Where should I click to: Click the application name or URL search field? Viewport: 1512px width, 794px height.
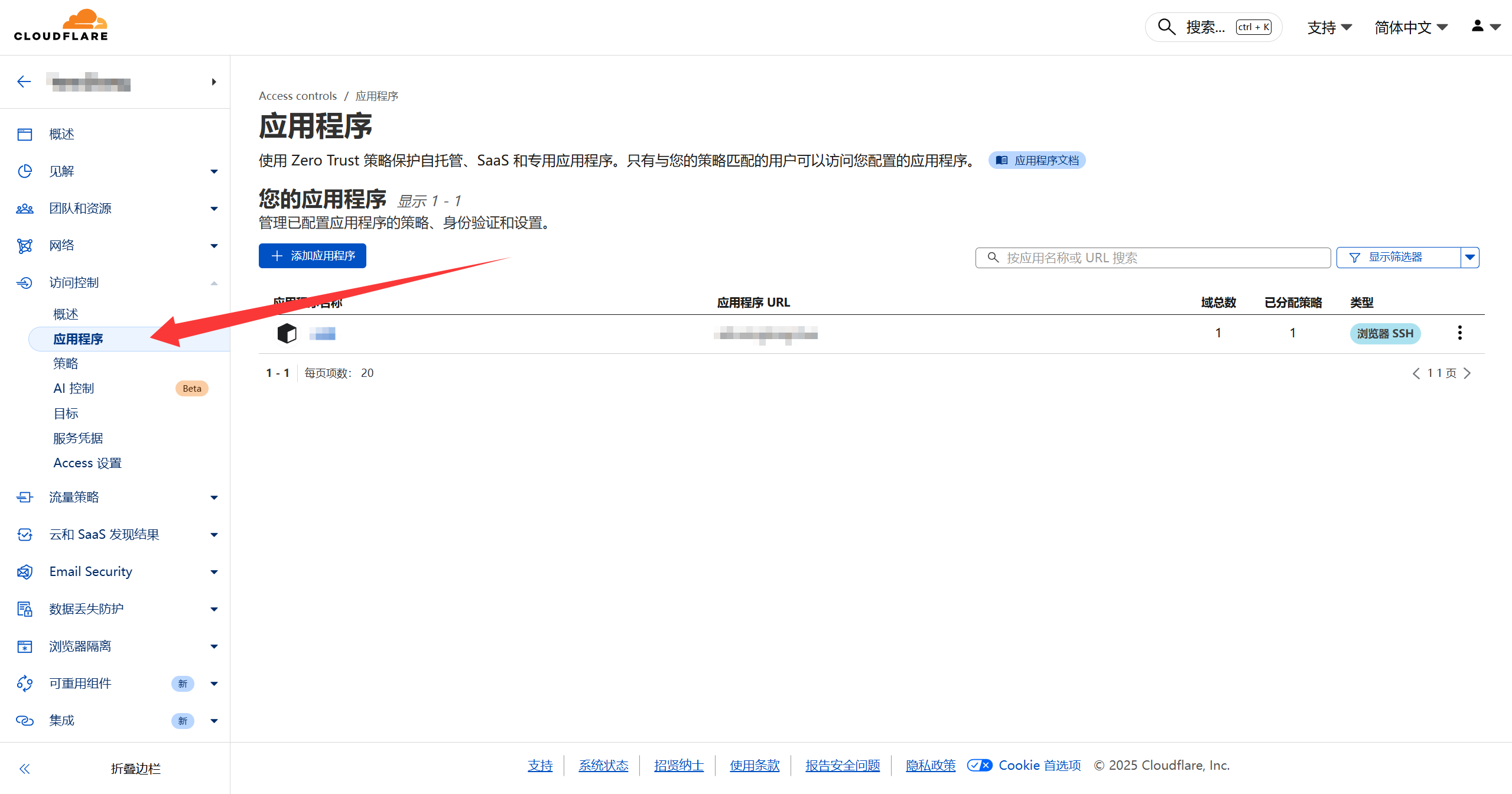click(1152, 258)
